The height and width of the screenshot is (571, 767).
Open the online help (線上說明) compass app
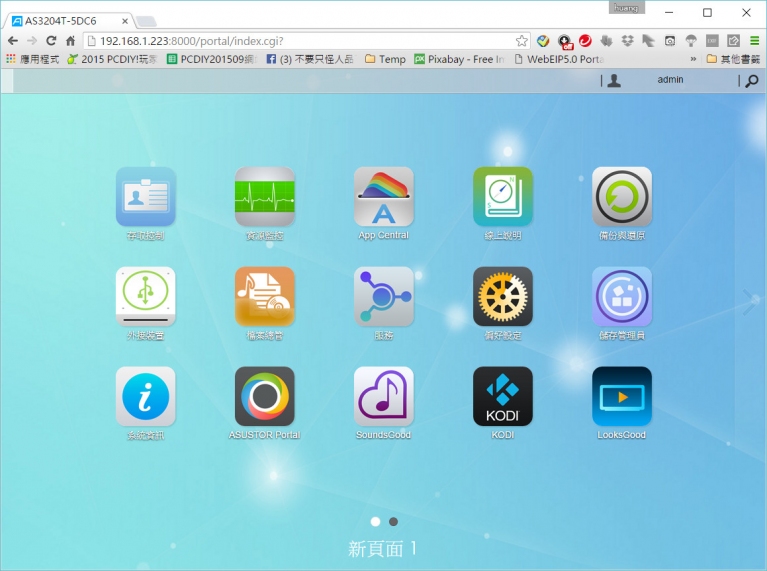503,196
